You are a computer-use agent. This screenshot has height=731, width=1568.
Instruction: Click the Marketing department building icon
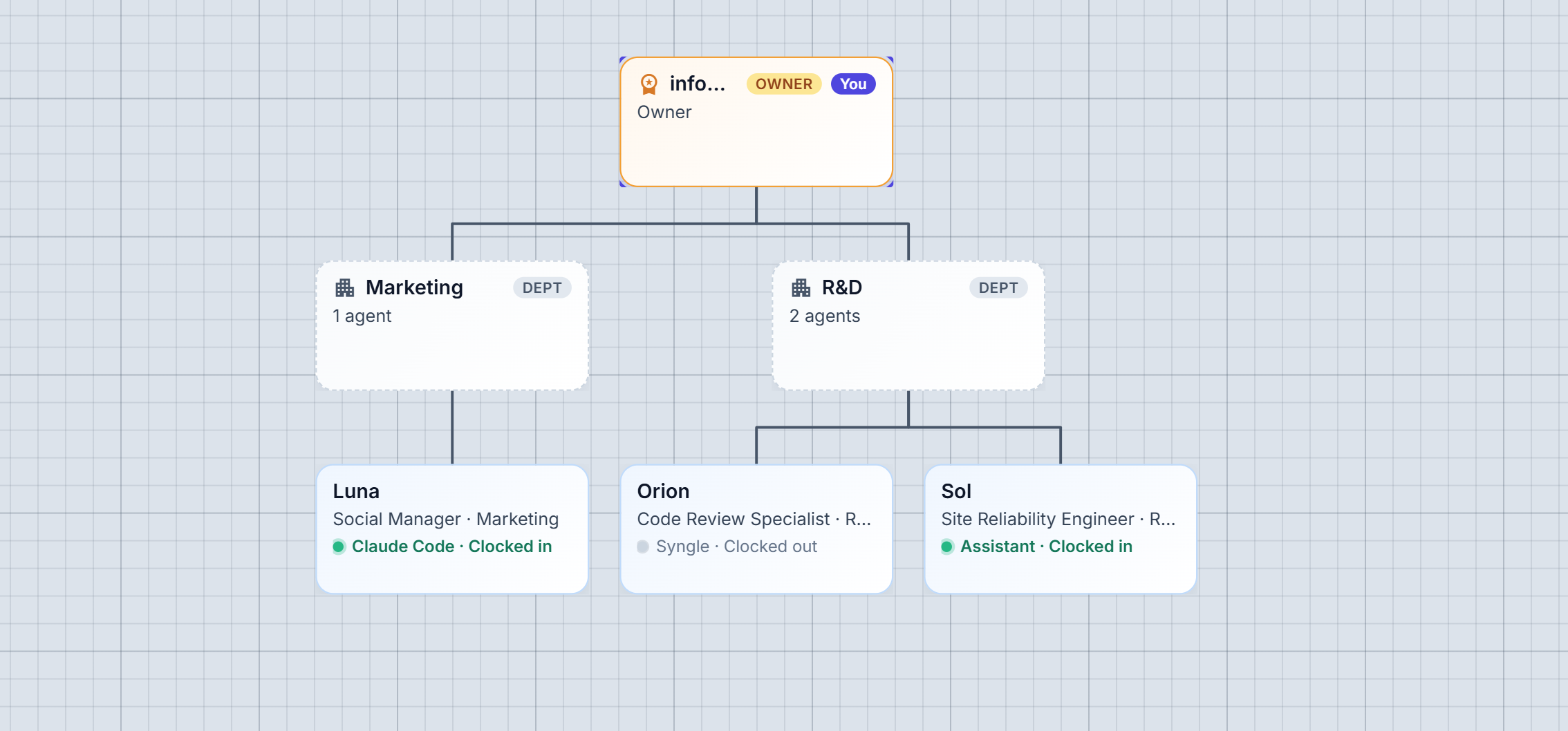coord(344,287)
